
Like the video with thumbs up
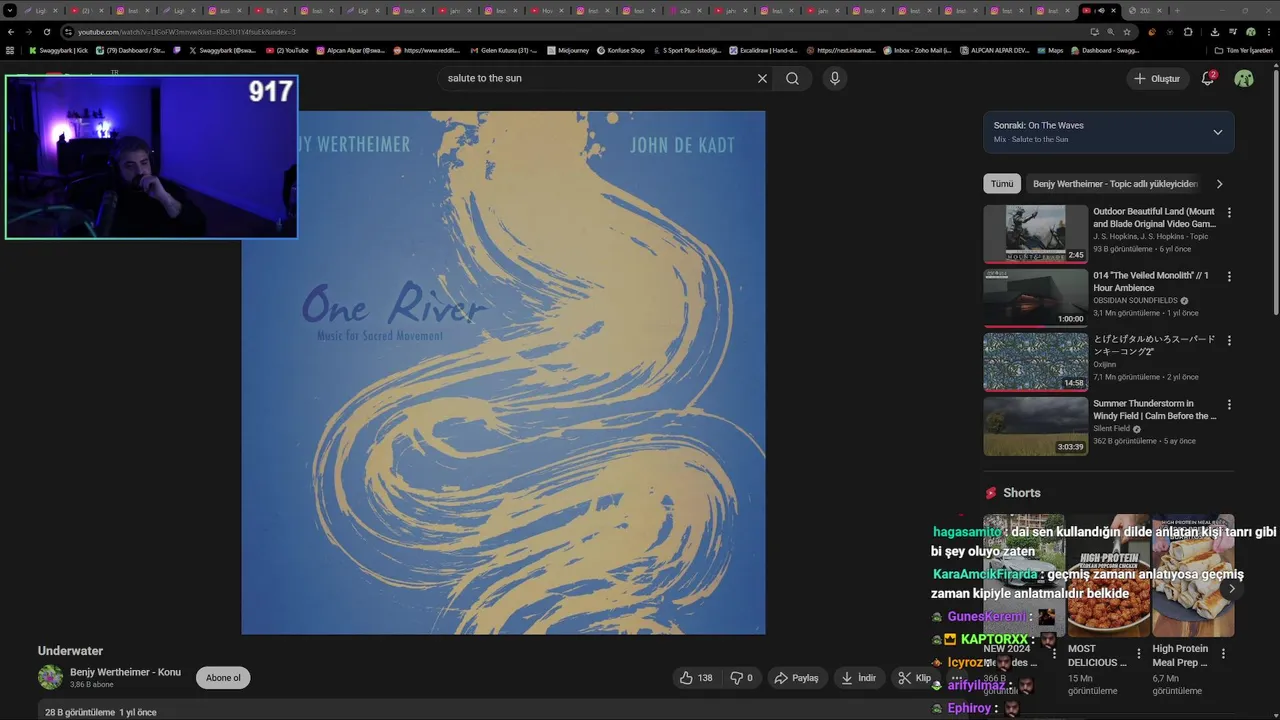(x=696, y=678)
